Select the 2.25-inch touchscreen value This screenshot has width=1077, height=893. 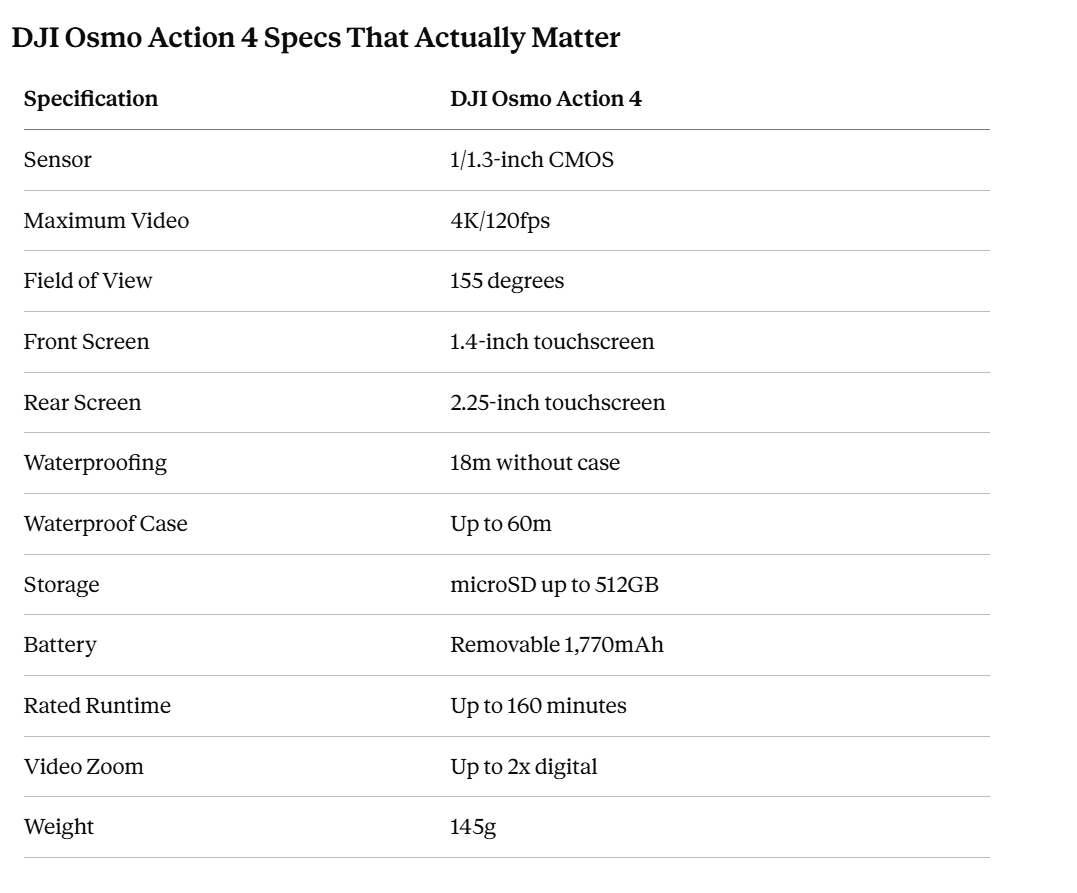[x=558, y=403]
